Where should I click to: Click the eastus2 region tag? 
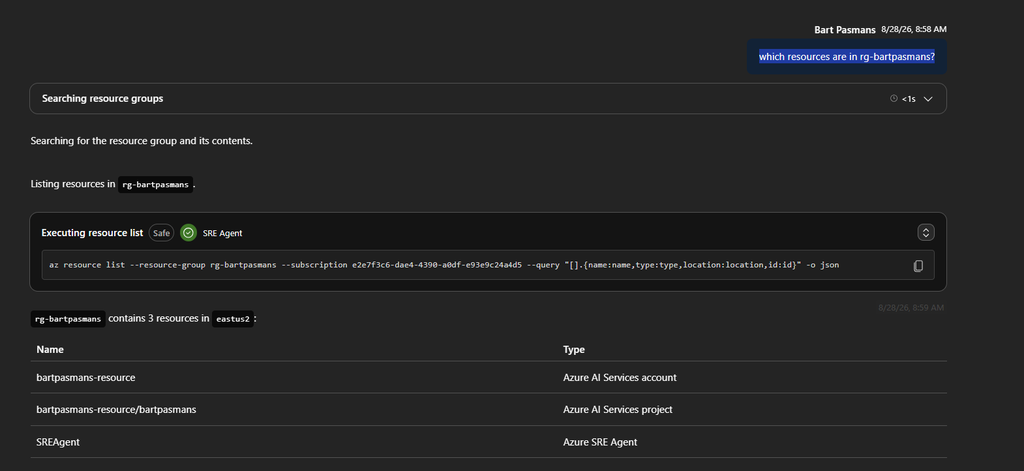(232, 319)
